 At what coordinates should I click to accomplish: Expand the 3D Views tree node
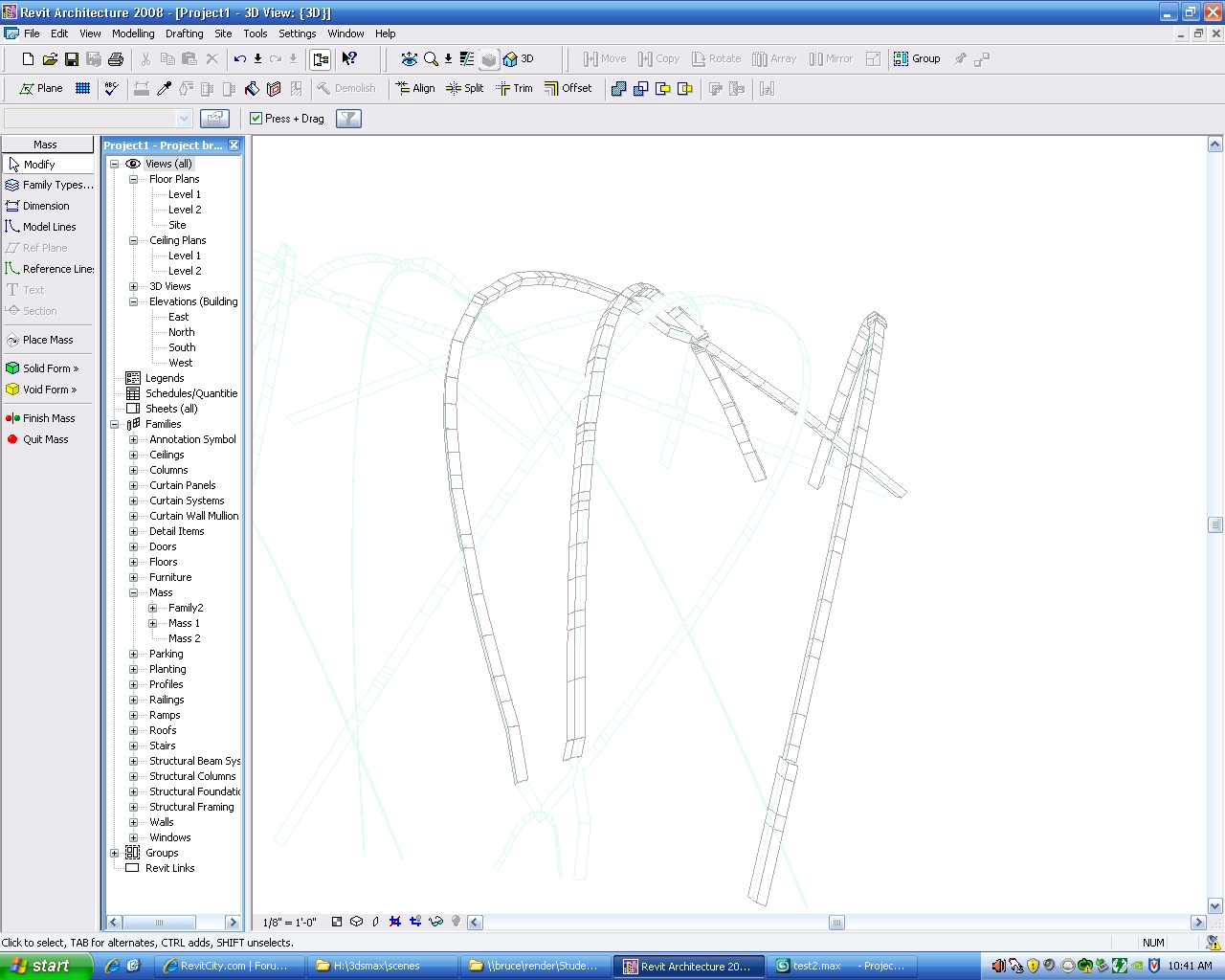pyautogui.click(x=134, y=286)
